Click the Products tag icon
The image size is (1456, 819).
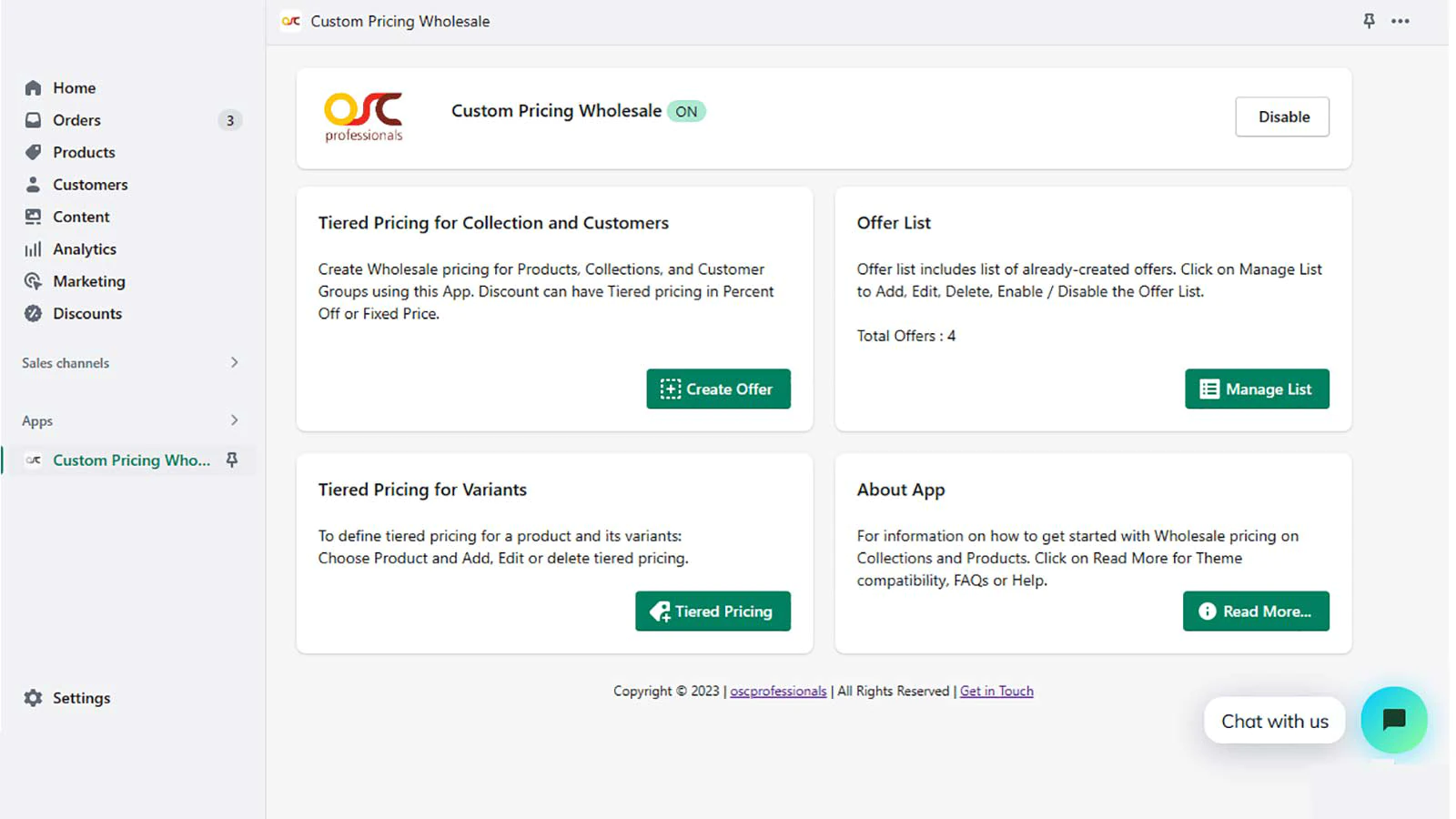click(34, 152)
